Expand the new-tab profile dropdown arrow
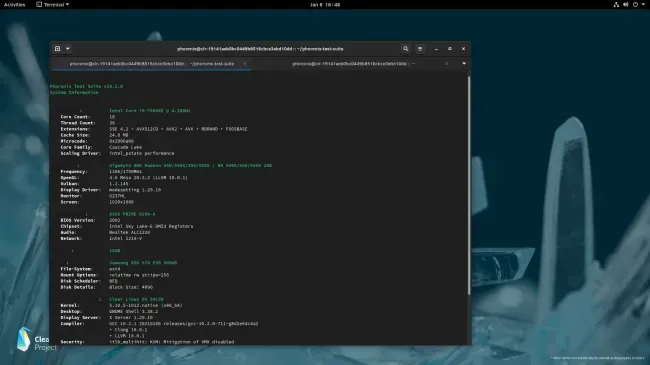The height and width of the screenshot is (365, 650). [68, 49]
